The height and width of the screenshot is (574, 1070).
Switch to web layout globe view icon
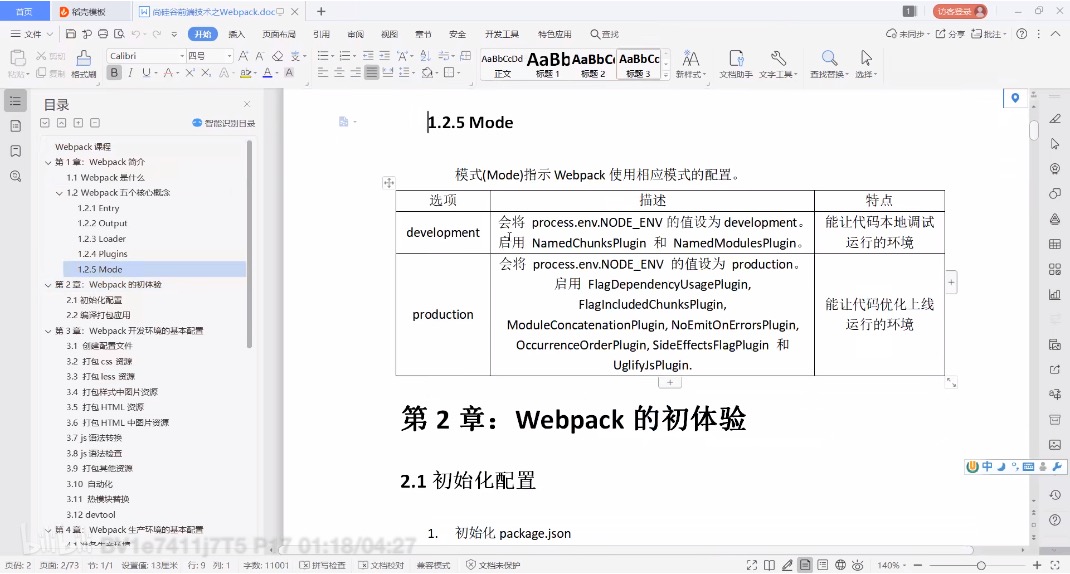[x=841, y=565]
